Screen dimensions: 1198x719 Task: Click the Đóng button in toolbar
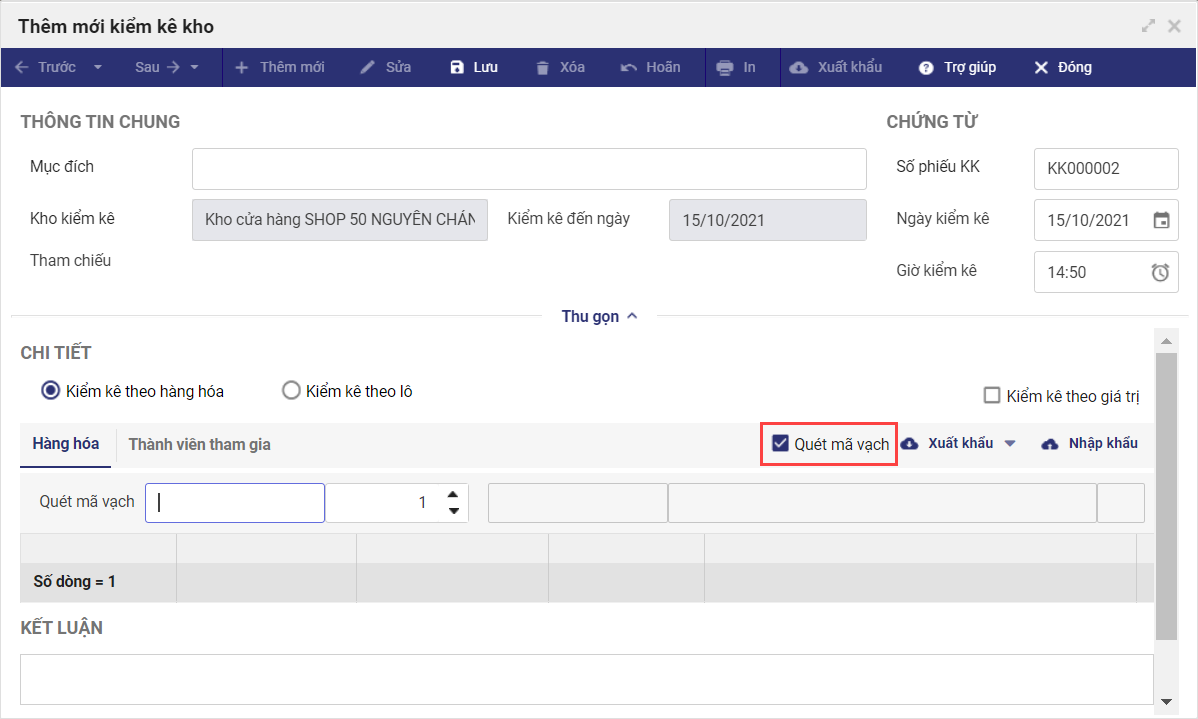click(1063, 67)
